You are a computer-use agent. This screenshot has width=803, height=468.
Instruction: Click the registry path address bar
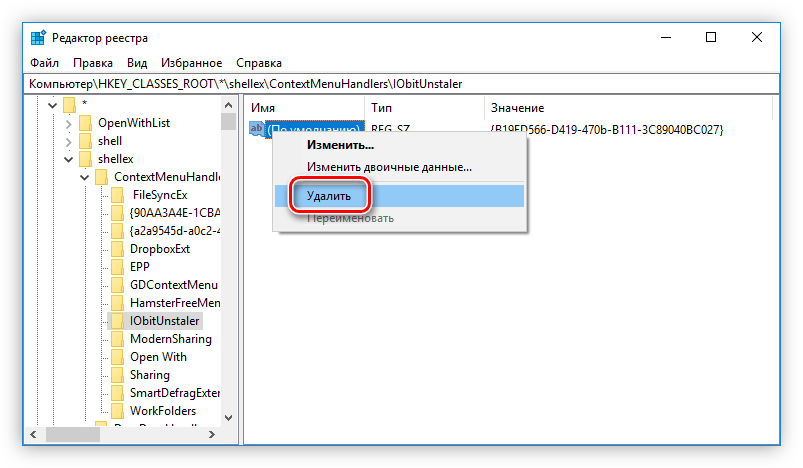(x=400, y=84)
